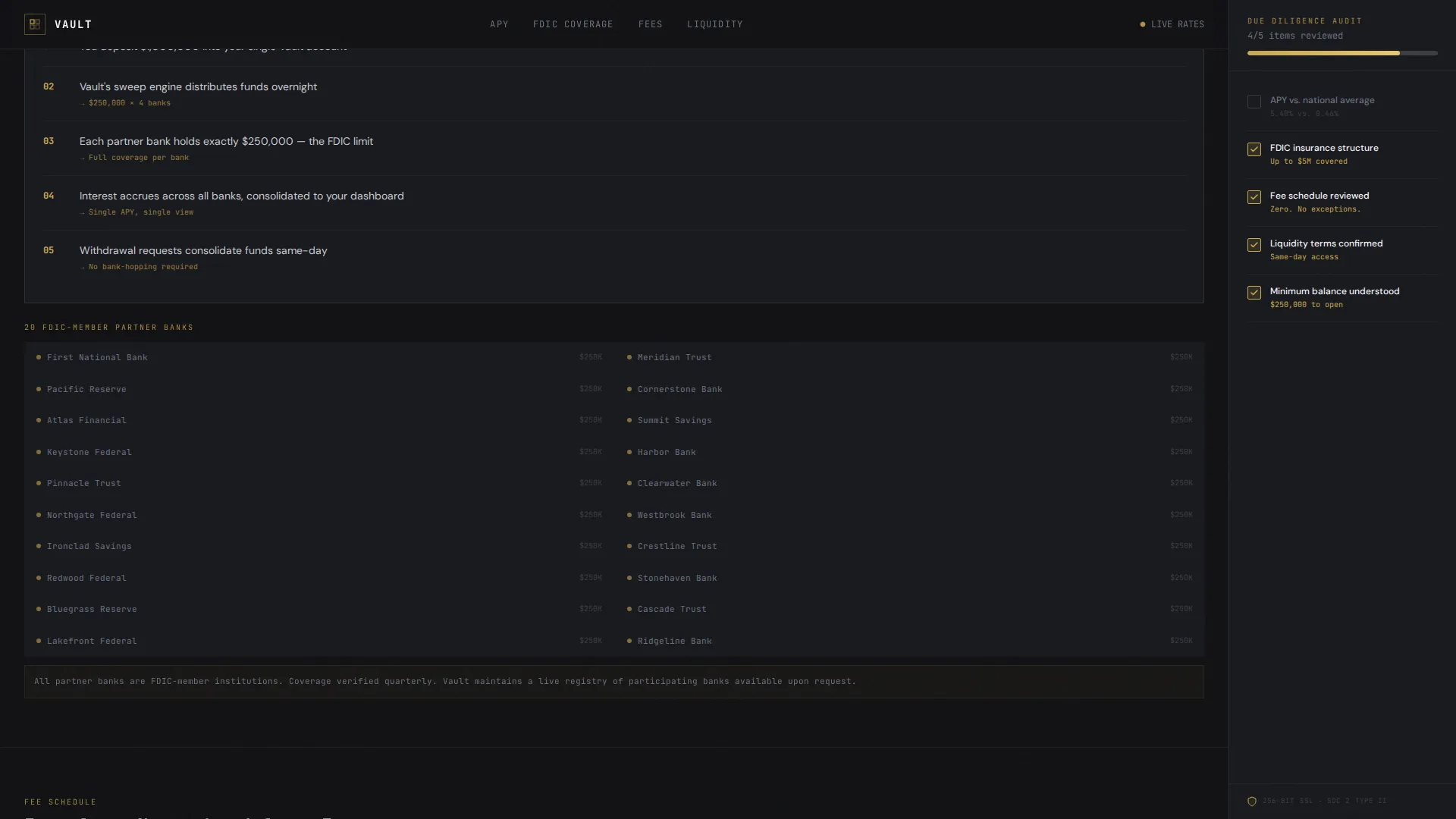Screen dimensions: 1456x819
Task: Select Stonehaven Bank row
Action: click(909, 578)
